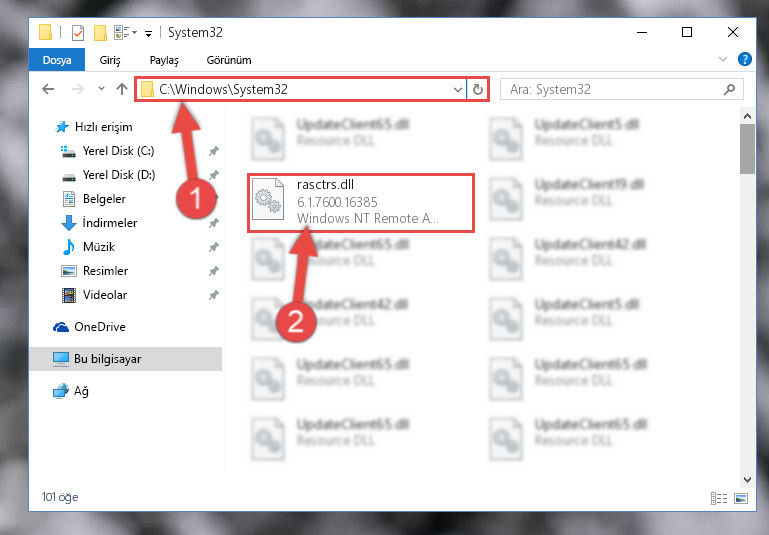Expand the recent locations dropdown arrow
Screen dimensions: 769x535
coord(101,89)
